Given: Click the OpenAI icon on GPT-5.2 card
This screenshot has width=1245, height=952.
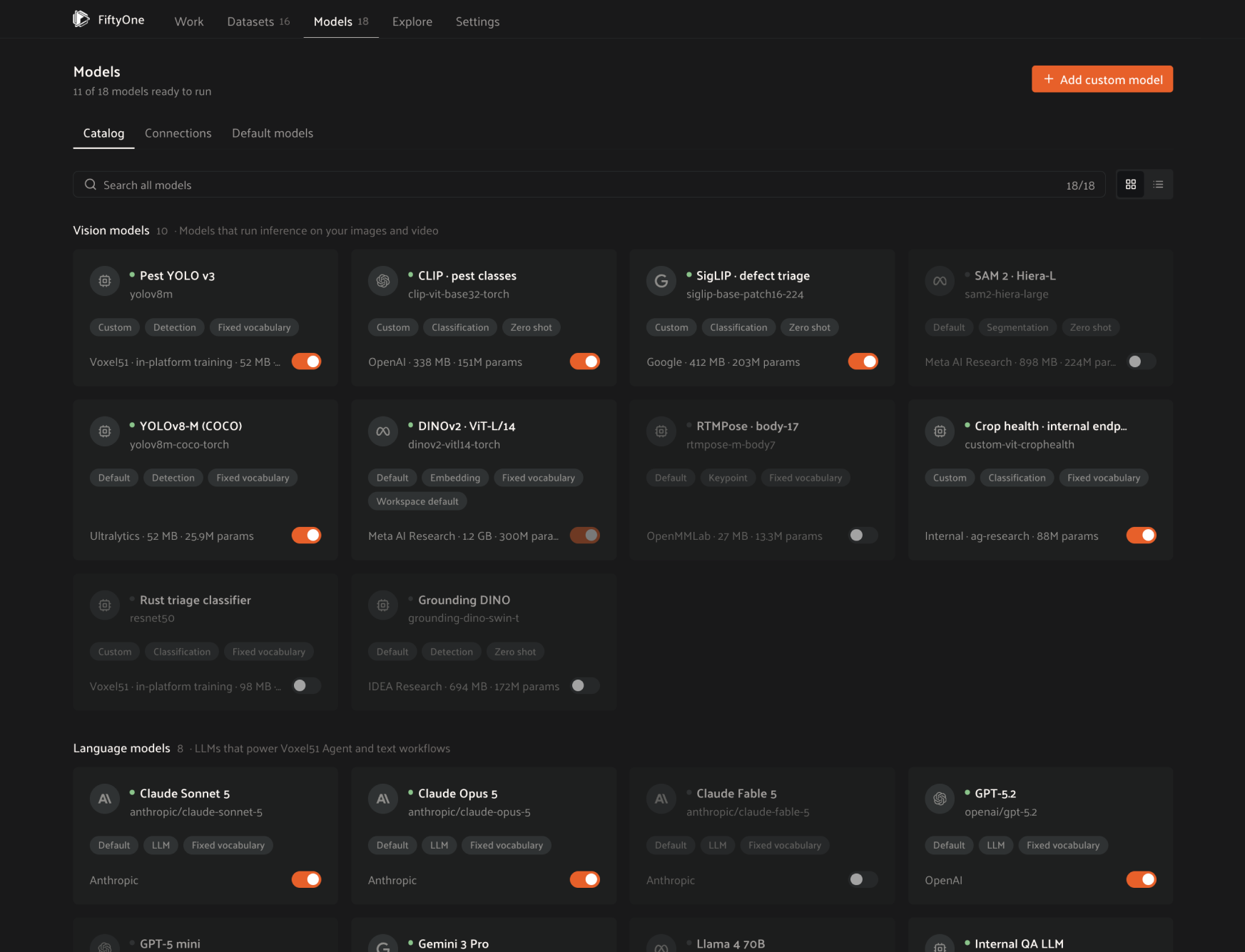Looking at the screenshot, I should pyautogui.click(x=940, y=799).
